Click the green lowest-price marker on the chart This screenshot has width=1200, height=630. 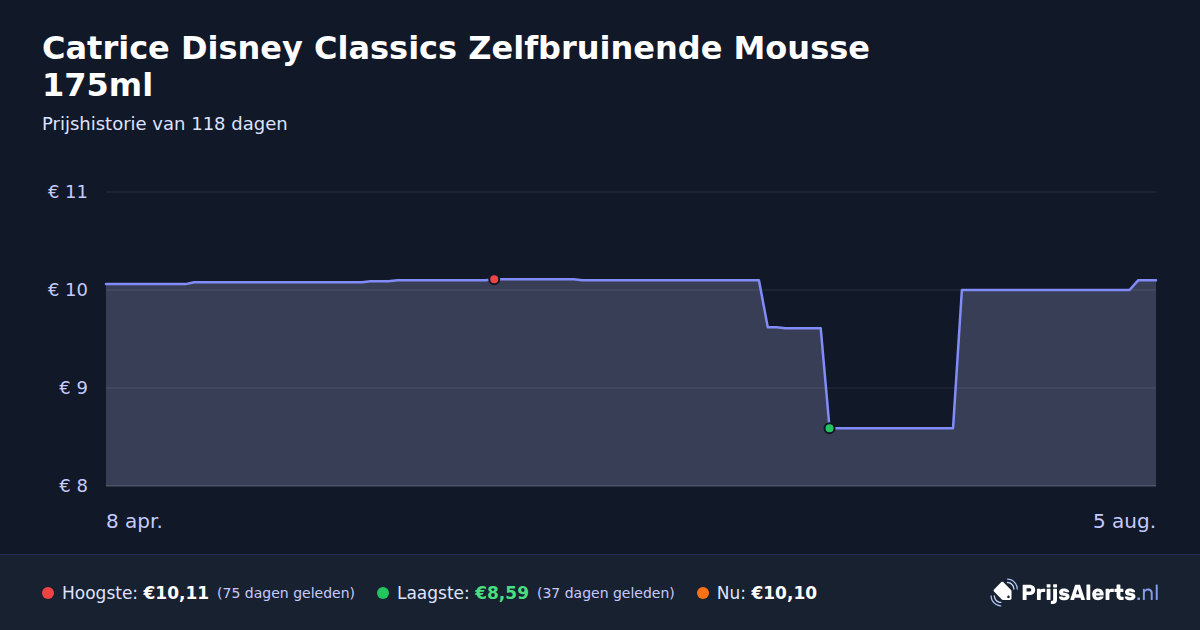coord(829,428)
